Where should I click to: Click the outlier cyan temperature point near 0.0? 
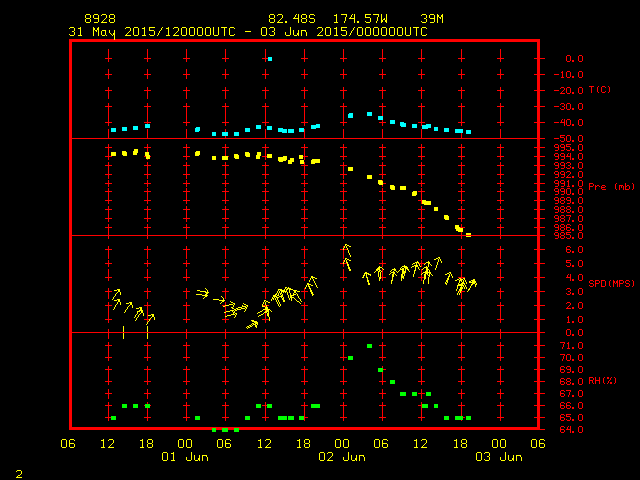(270, 59)
